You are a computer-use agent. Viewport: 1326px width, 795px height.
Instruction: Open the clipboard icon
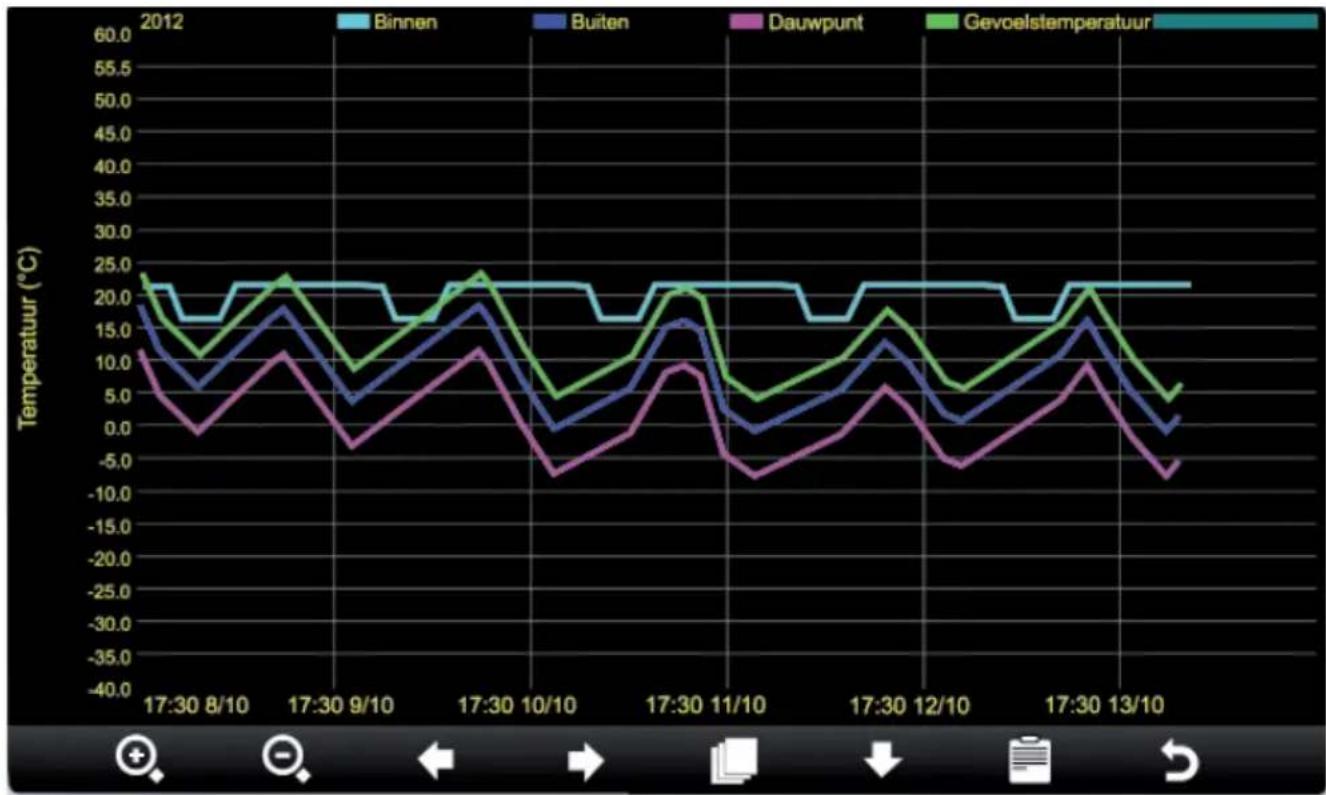point(1031,761)
